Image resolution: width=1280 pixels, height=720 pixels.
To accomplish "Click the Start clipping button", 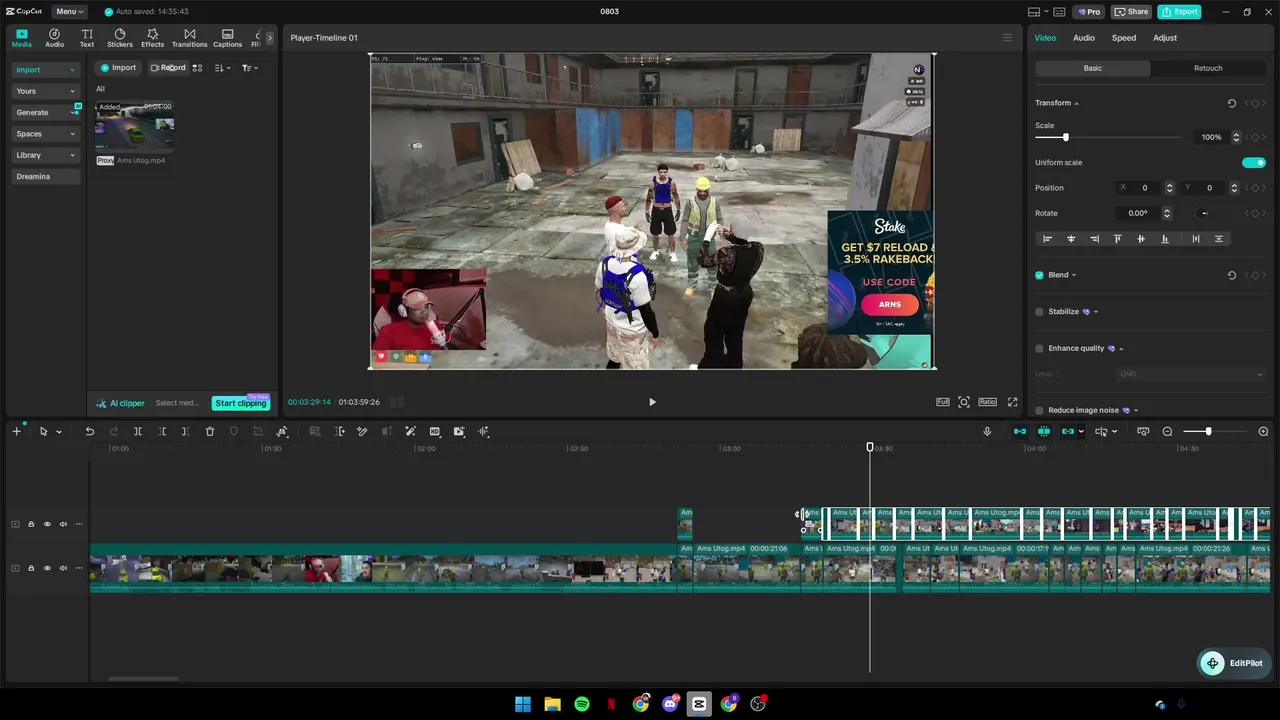I will 241,403.
